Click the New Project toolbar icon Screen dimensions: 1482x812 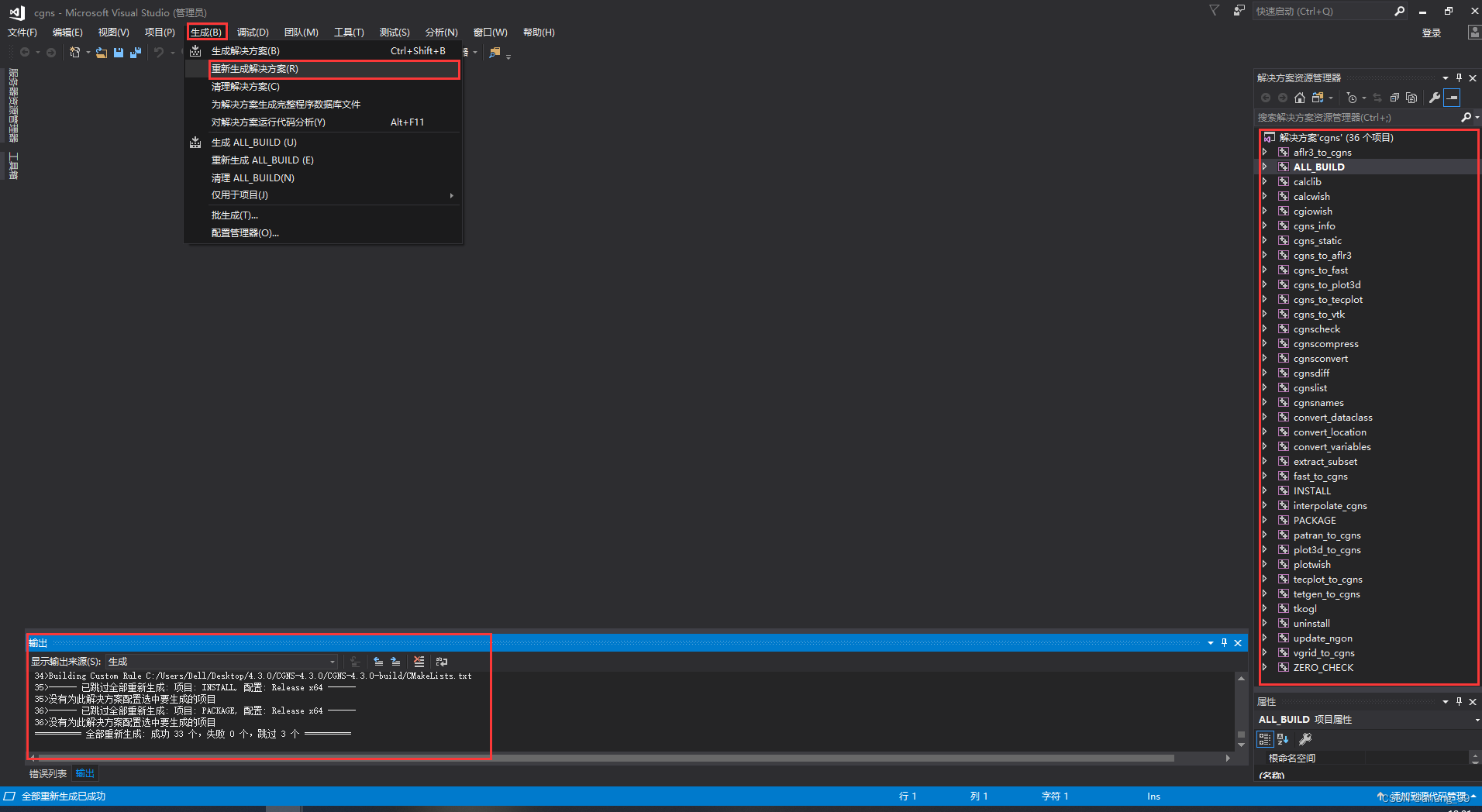pyautogui.click(x=75, y=52)
